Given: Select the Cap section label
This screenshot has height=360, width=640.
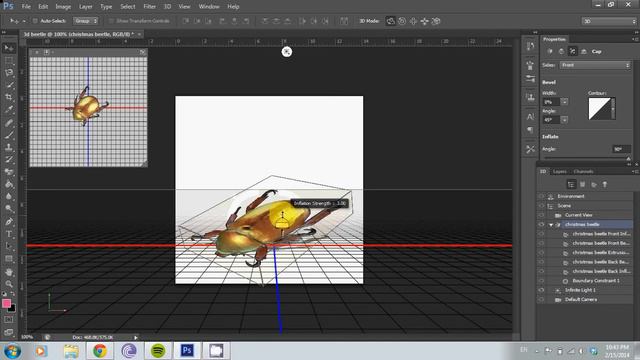Looking at the screenshot, I should click(x=596, y=51).
